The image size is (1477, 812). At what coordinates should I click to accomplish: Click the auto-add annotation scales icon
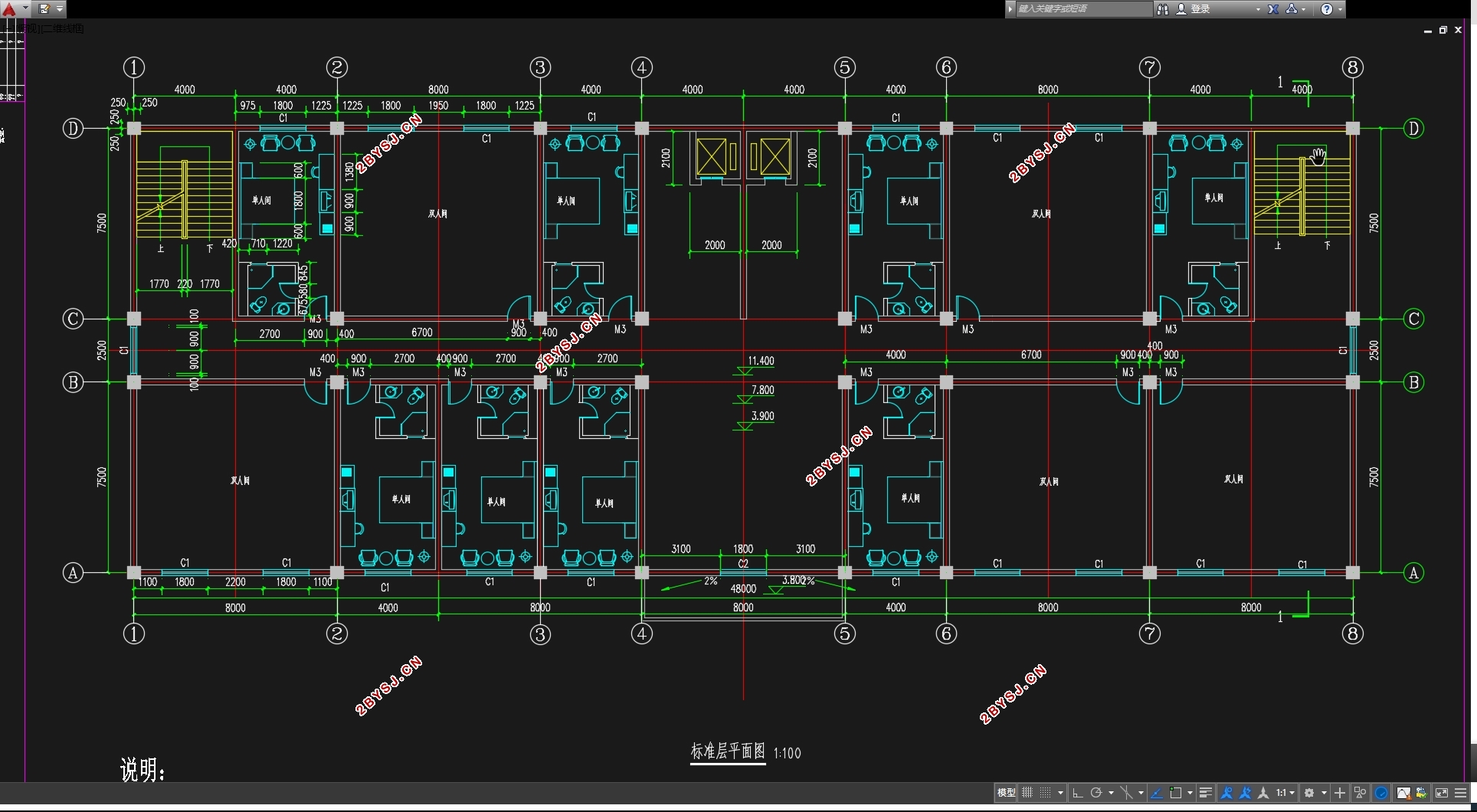[1245, 793]
